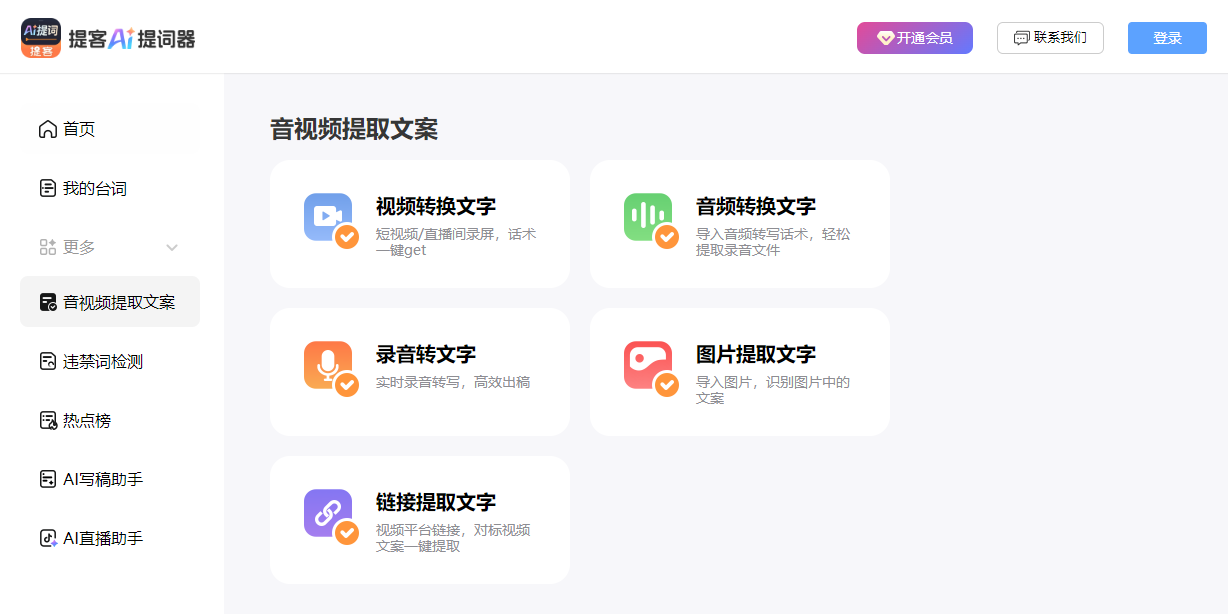Open the 音频转换文字 card
The image size is (1228, 614).
[740, 224]
